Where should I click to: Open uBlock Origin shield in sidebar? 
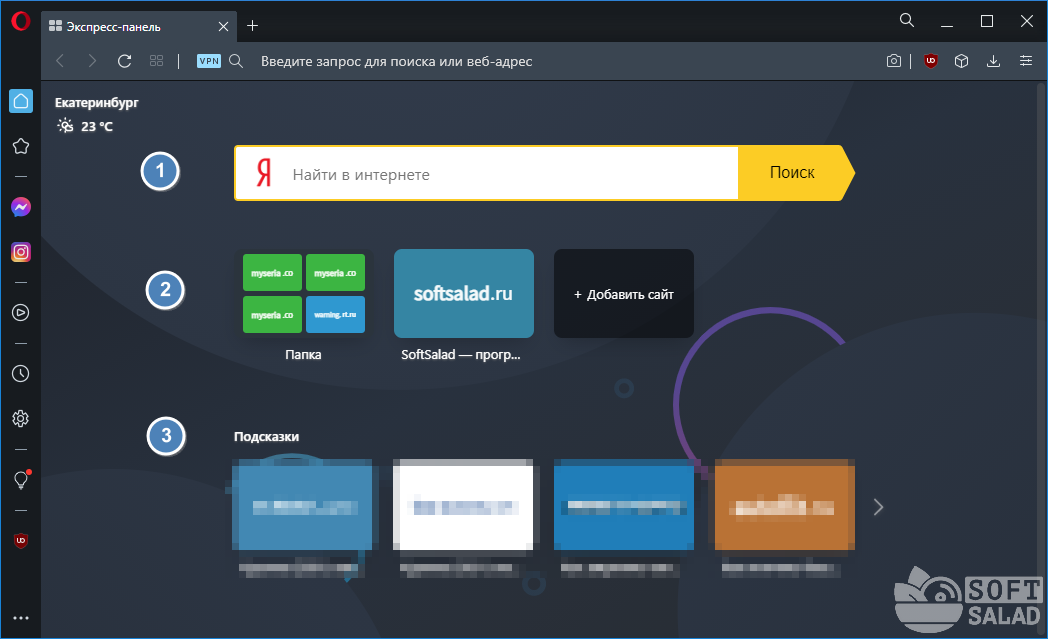pyautogui.click(x=21, y=540)
